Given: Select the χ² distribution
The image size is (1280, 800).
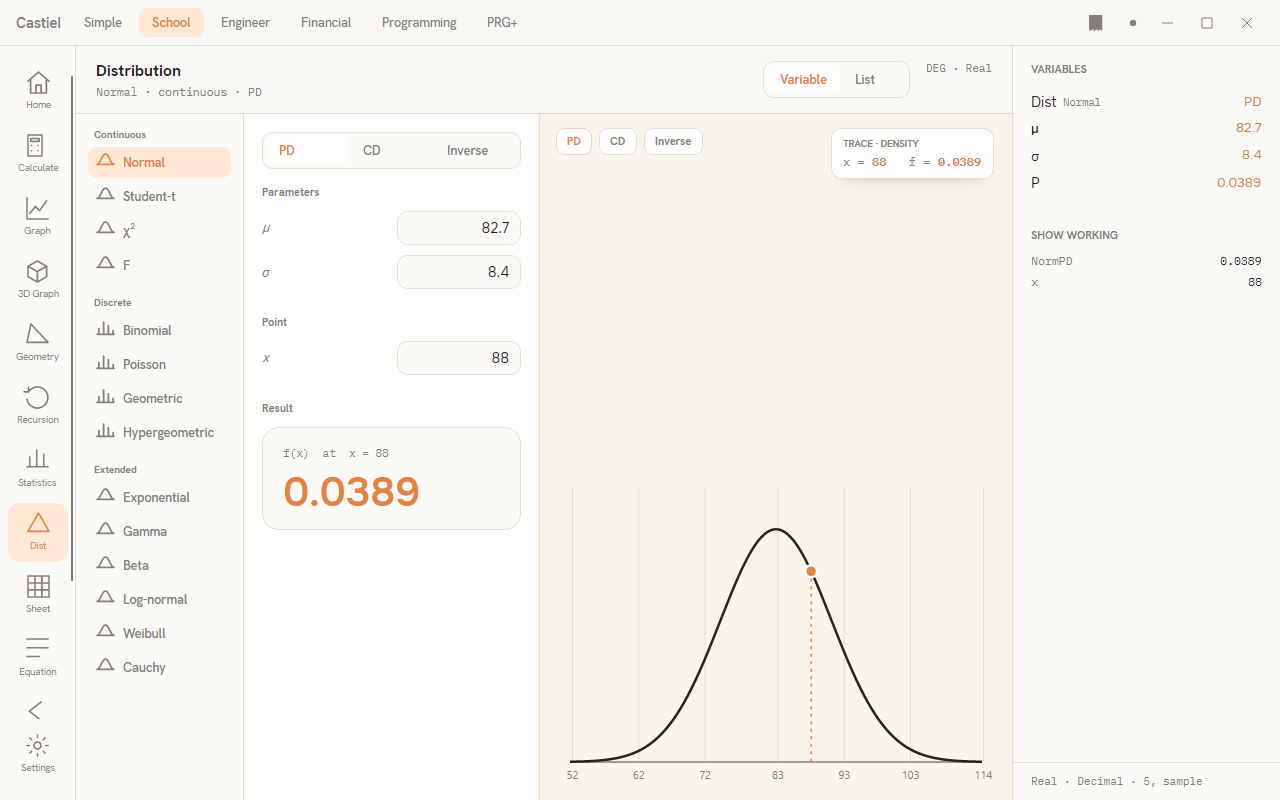Looking at the screenshot, I should 159,230.
